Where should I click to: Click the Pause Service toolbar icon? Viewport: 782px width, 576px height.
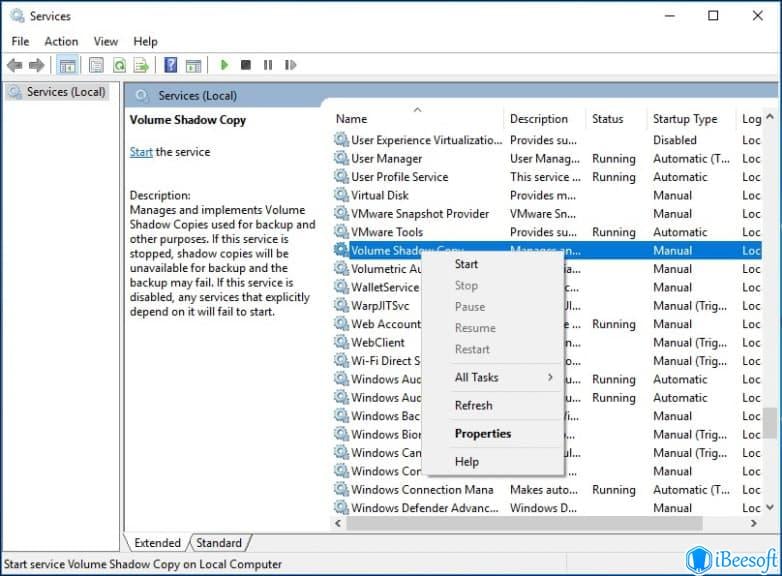pos(268,65)
